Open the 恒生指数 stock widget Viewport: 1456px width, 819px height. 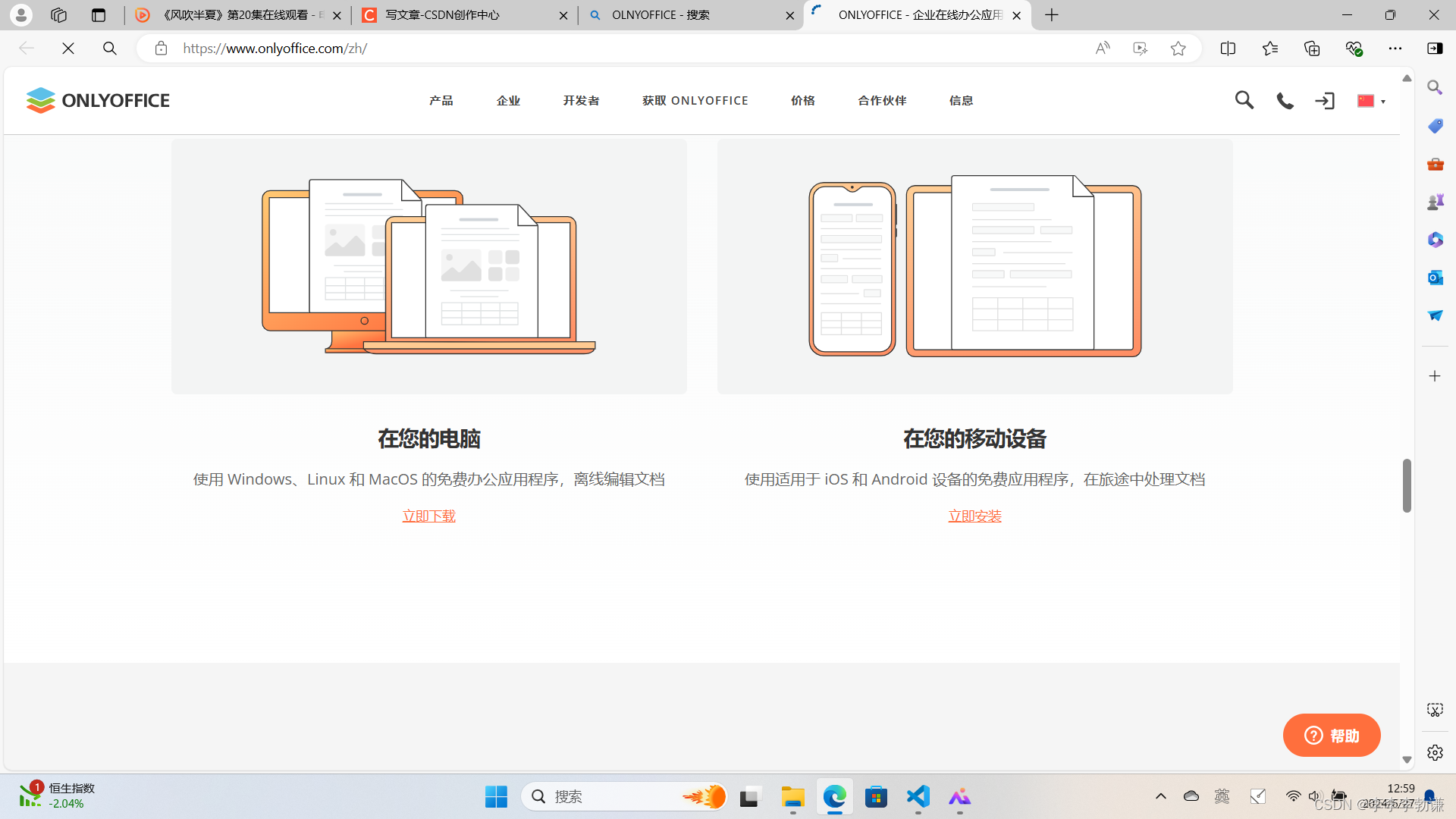[57, 795]
